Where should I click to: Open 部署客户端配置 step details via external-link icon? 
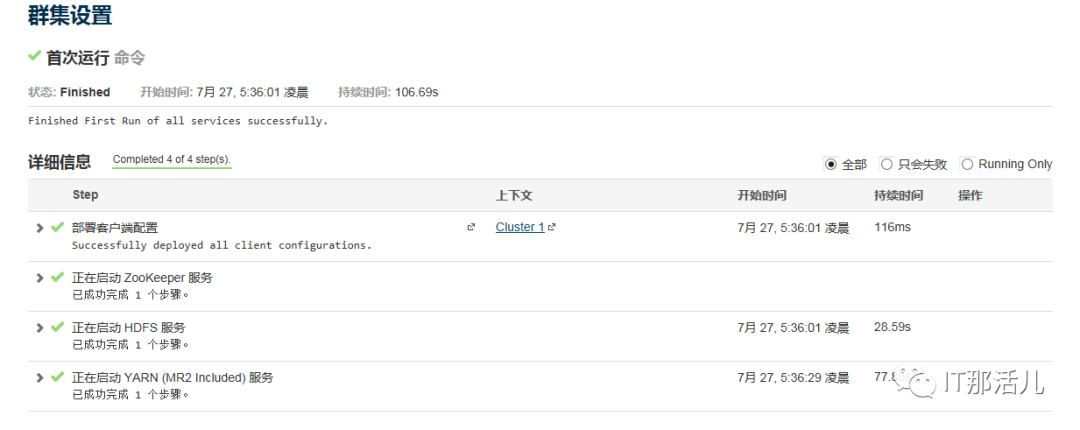[x=471, y=227]
